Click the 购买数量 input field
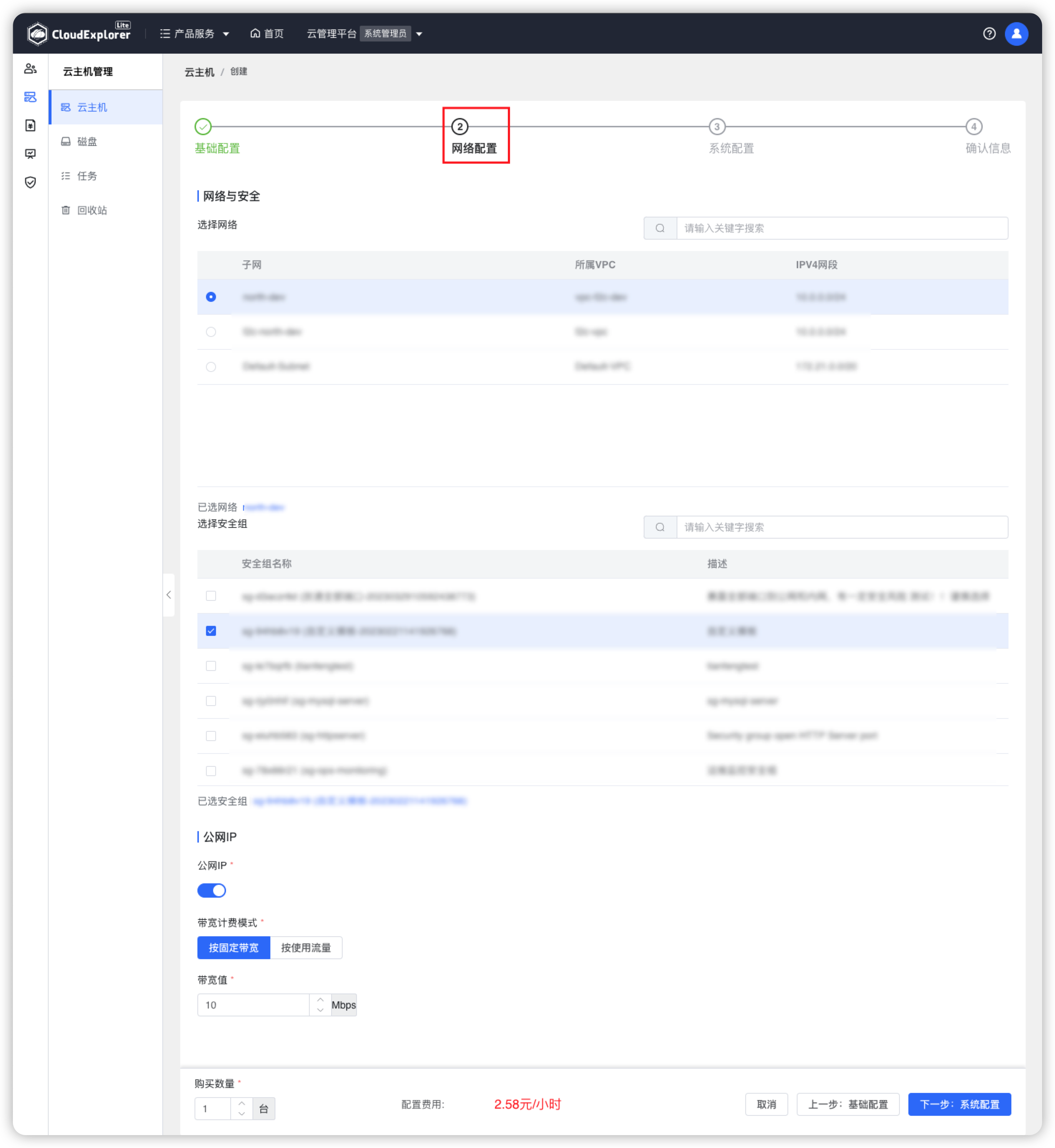1055x1148 pixels. [212, 1109]
